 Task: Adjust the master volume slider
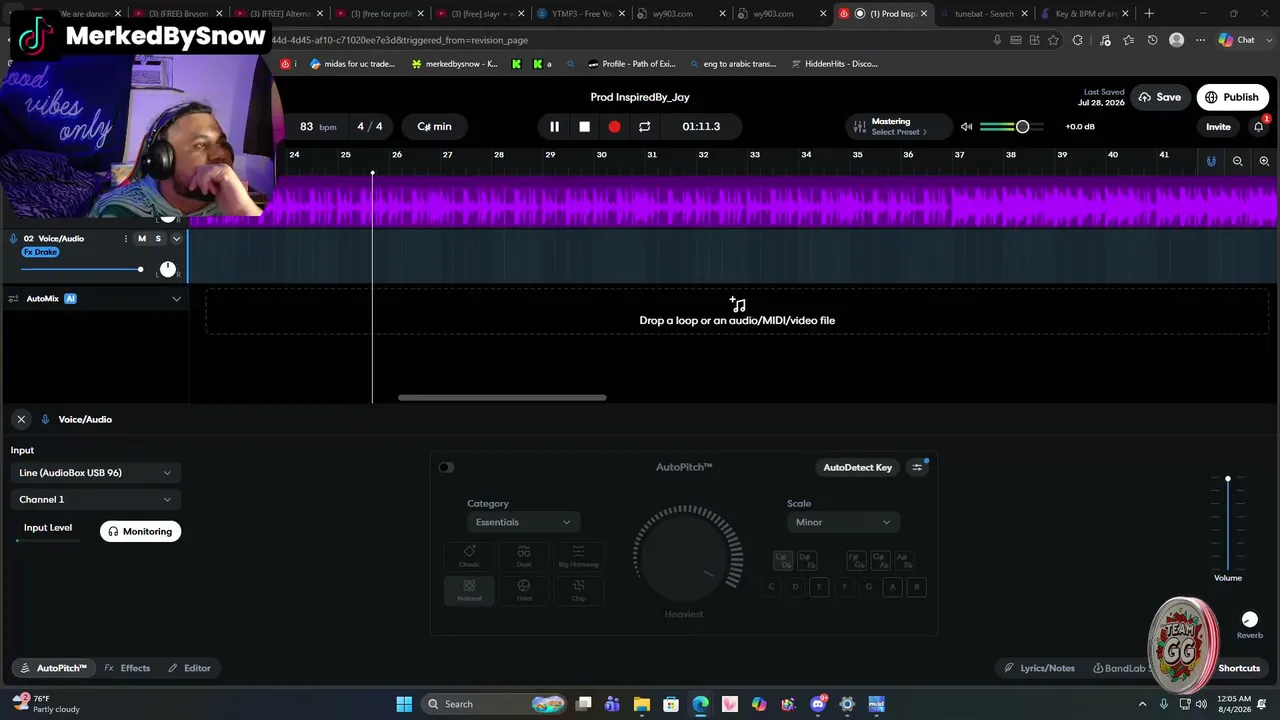coord(1011,127)
